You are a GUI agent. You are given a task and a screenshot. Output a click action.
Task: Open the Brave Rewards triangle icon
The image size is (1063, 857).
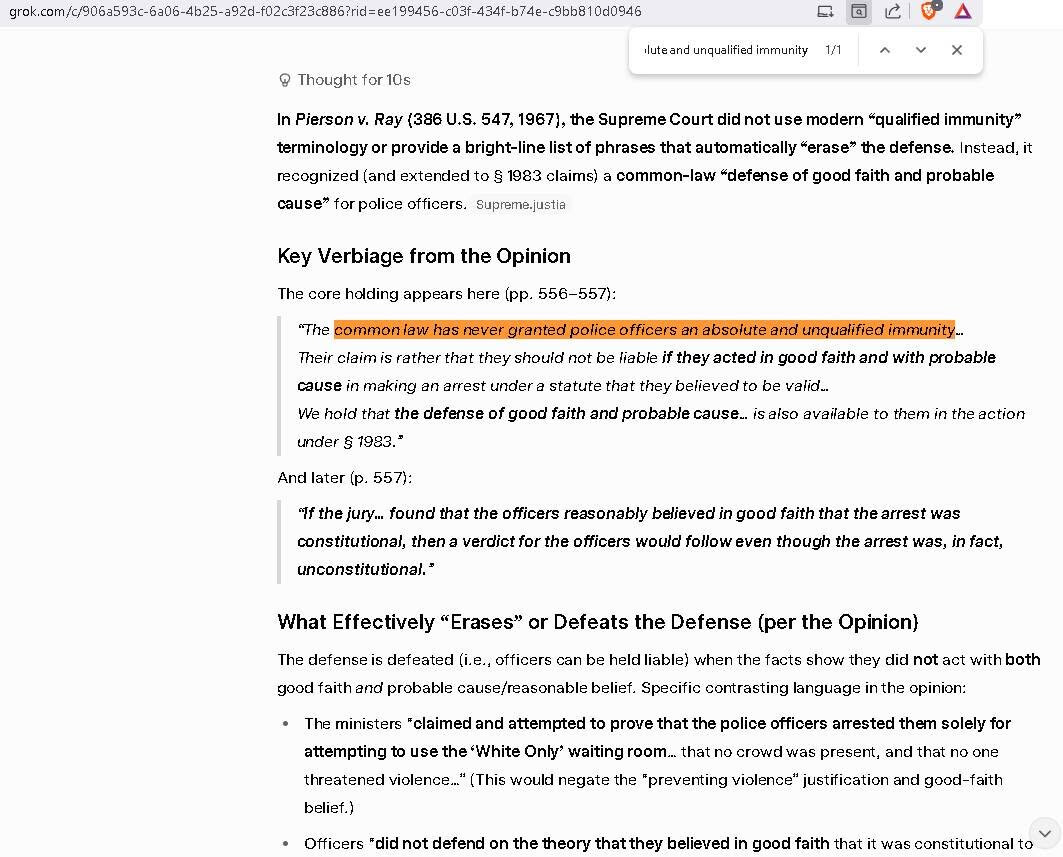[x=963, y=11]
